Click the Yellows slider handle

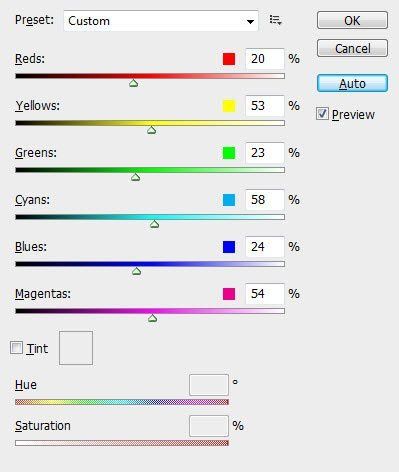point(152,130)
